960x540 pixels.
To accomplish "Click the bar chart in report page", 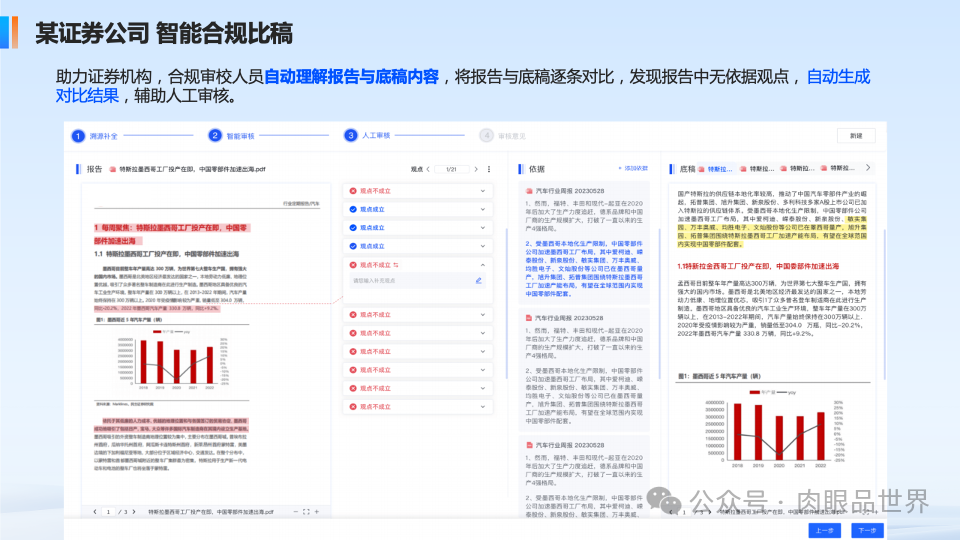I will click(173, 359).
